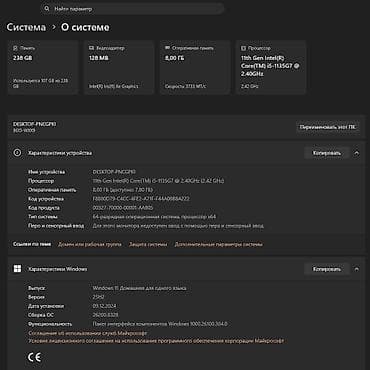Select the 'Выпуск' Windows 11 edition value
This screenshot has height=370, width=370.
point(139,288)
